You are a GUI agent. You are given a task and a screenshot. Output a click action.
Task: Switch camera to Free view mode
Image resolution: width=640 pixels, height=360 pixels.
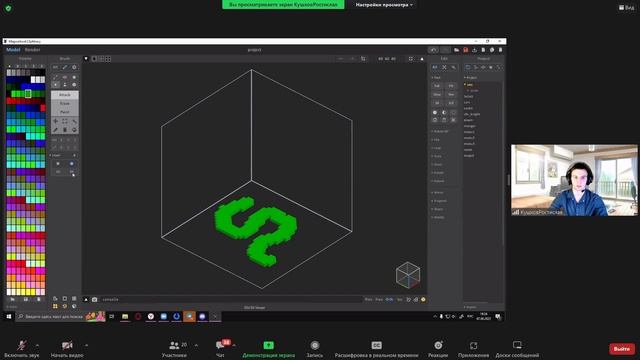pyautogui.click(x=379, y=299)
